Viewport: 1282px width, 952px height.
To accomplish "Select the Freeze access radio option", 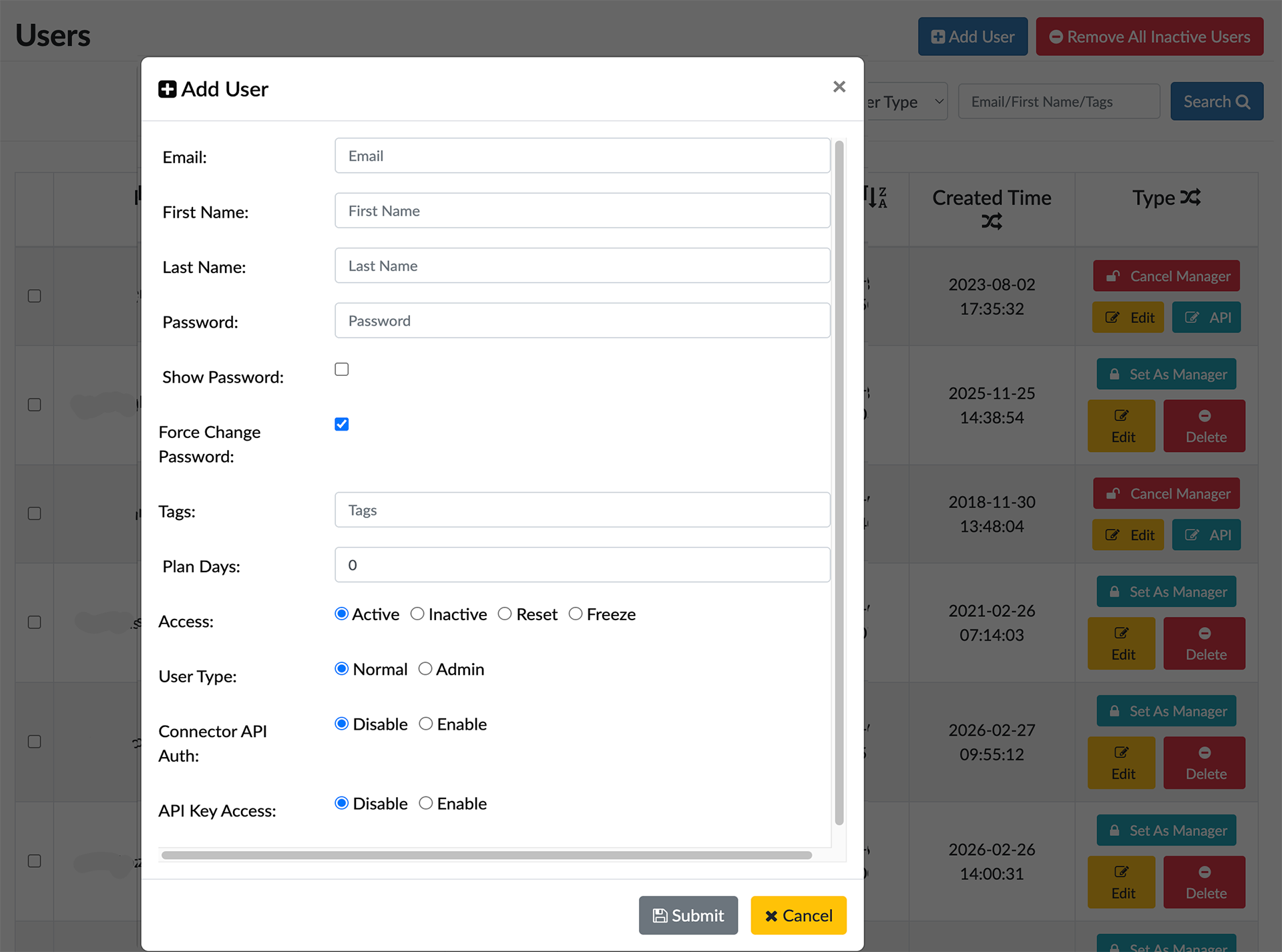I will click(x=576, y=614).
